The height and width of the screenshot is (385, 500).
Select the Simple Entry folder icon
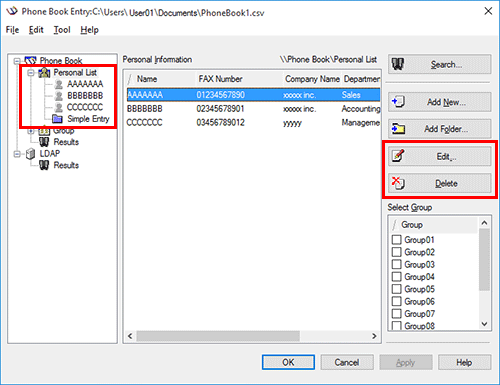pos(58,119)
